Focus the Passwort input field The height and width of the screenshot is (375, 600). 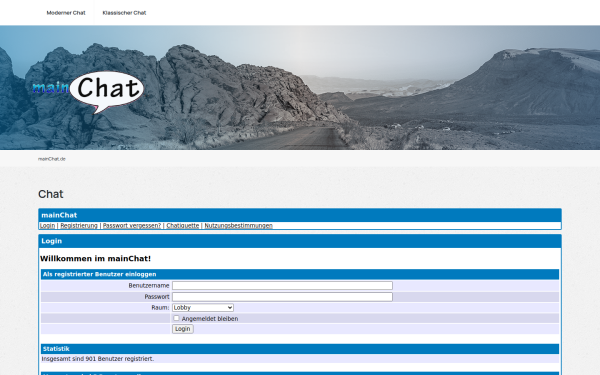pyautogui.click(x=282, y=297)
